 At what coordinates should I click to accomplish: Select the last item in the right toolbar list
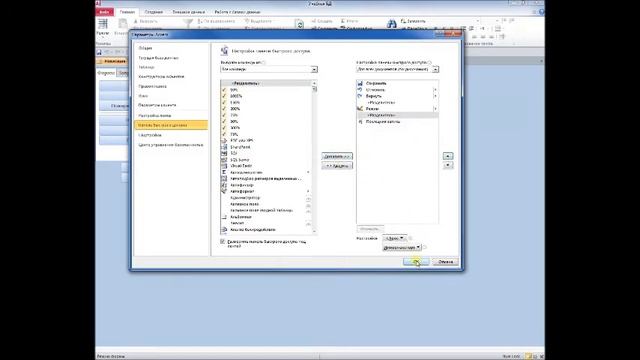(x=398, y=122)
